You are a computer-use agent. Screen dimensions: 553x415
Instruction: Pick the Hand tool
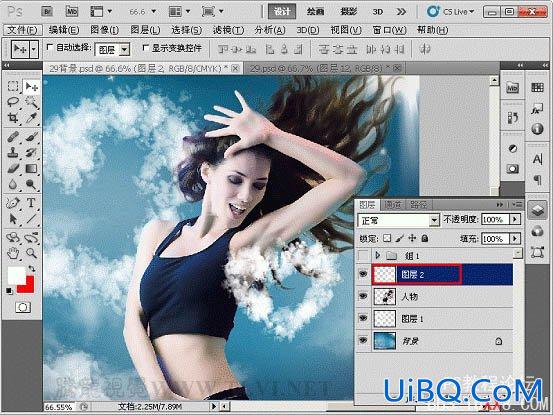[x=13, y=253]
